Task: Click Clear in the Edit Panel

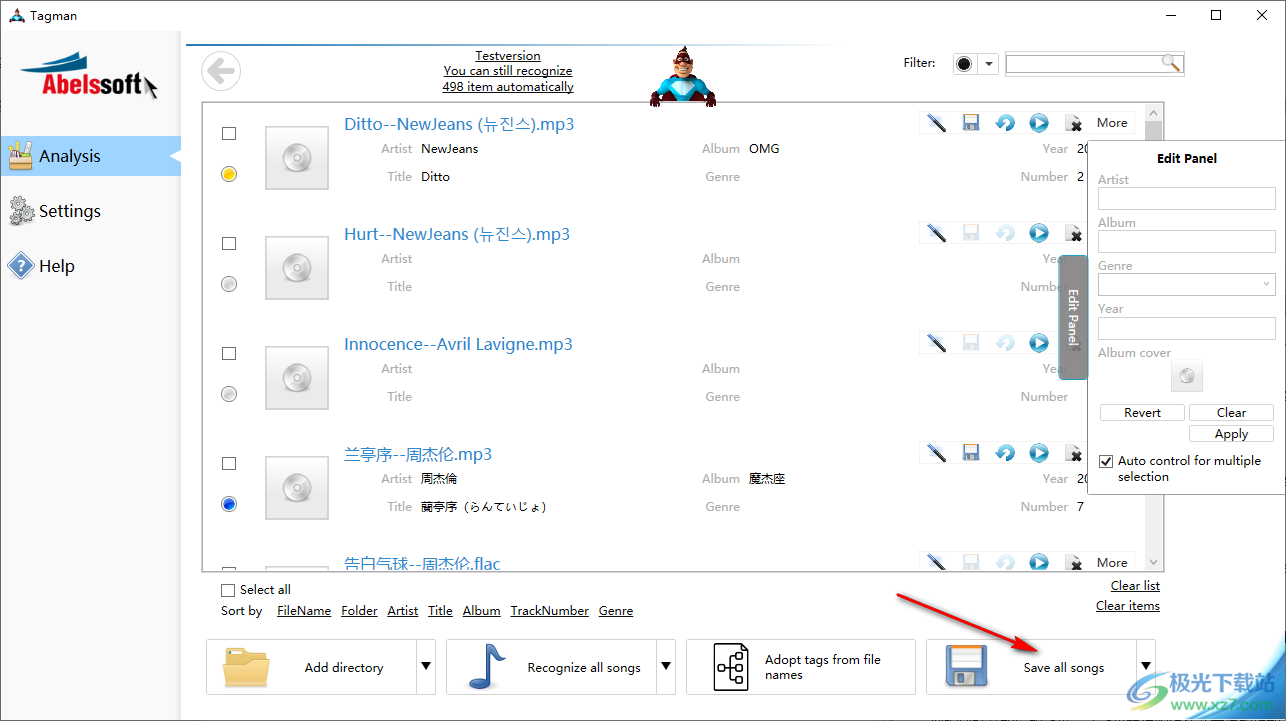Action: point(1231,412)
